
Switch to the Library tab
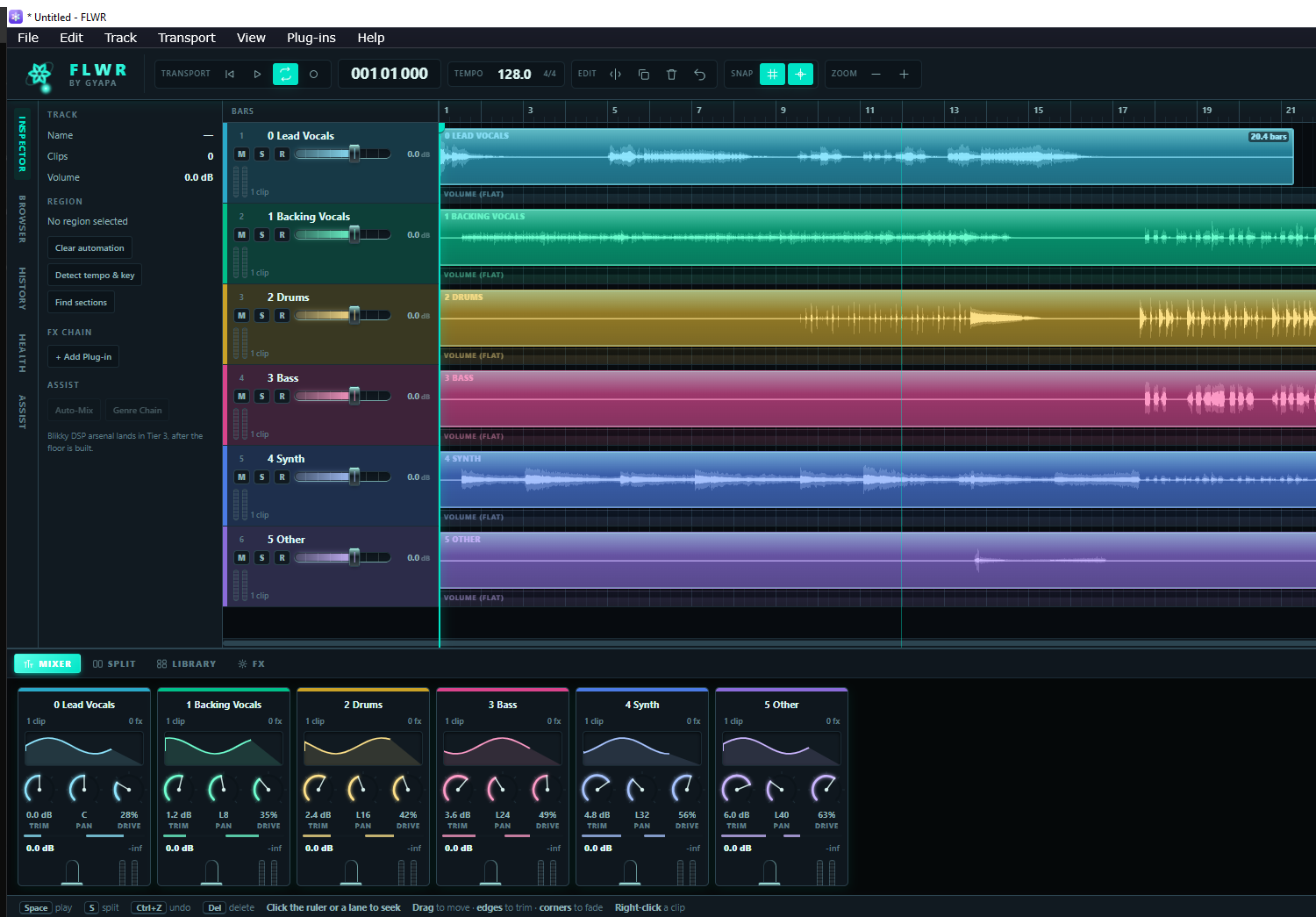click(x=186, y=664)
